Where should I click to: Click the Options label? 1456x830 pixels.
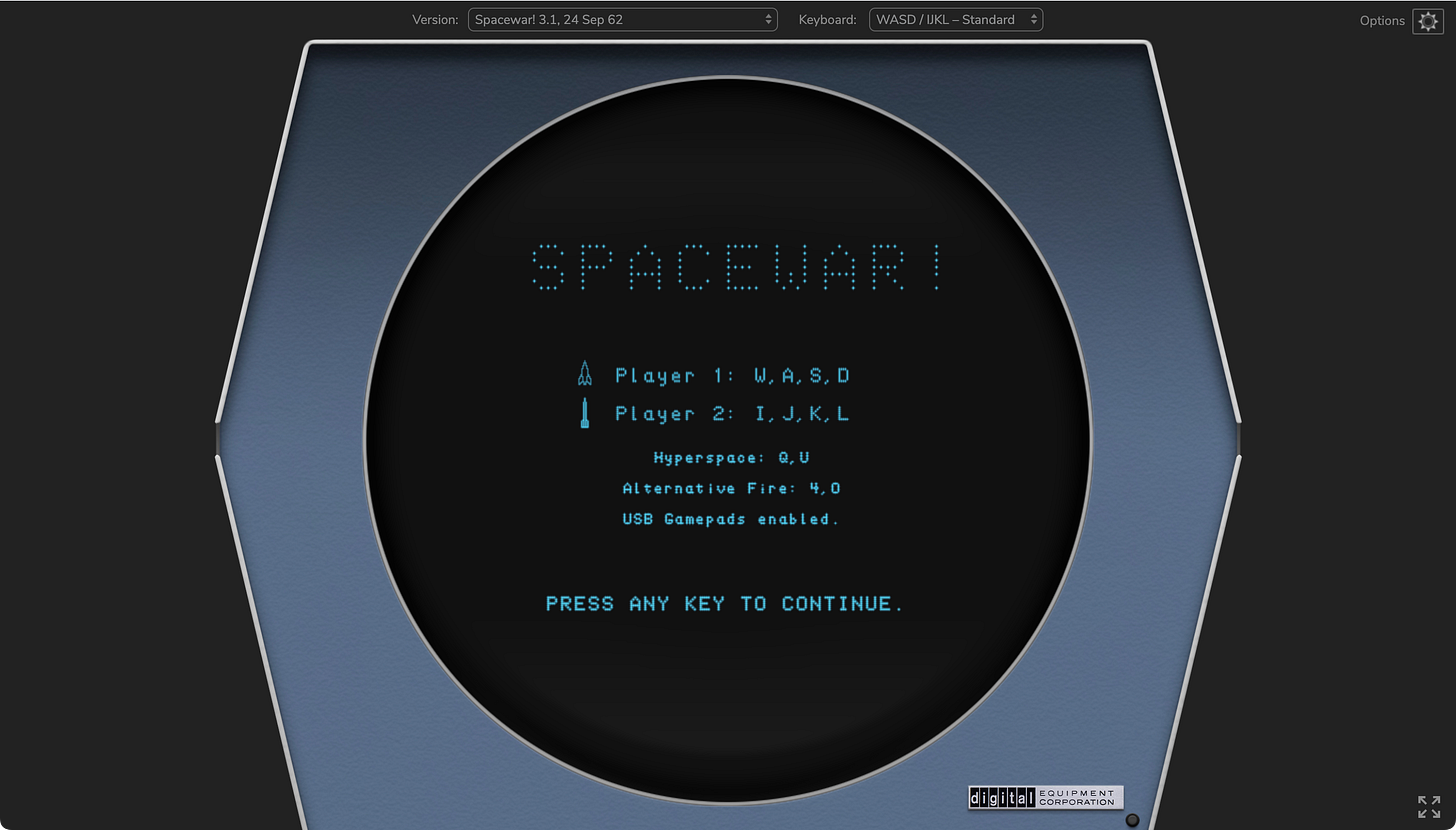click(1382, 21)
